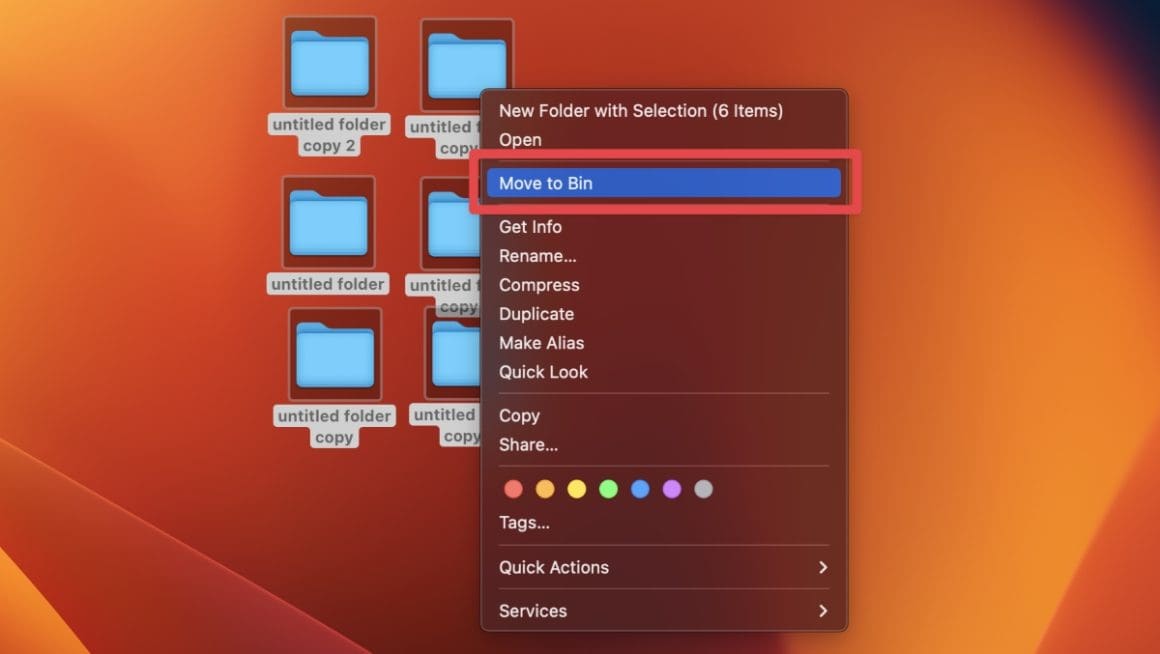
Task: Duplicate the selected folders
Action: pos(536,314)
